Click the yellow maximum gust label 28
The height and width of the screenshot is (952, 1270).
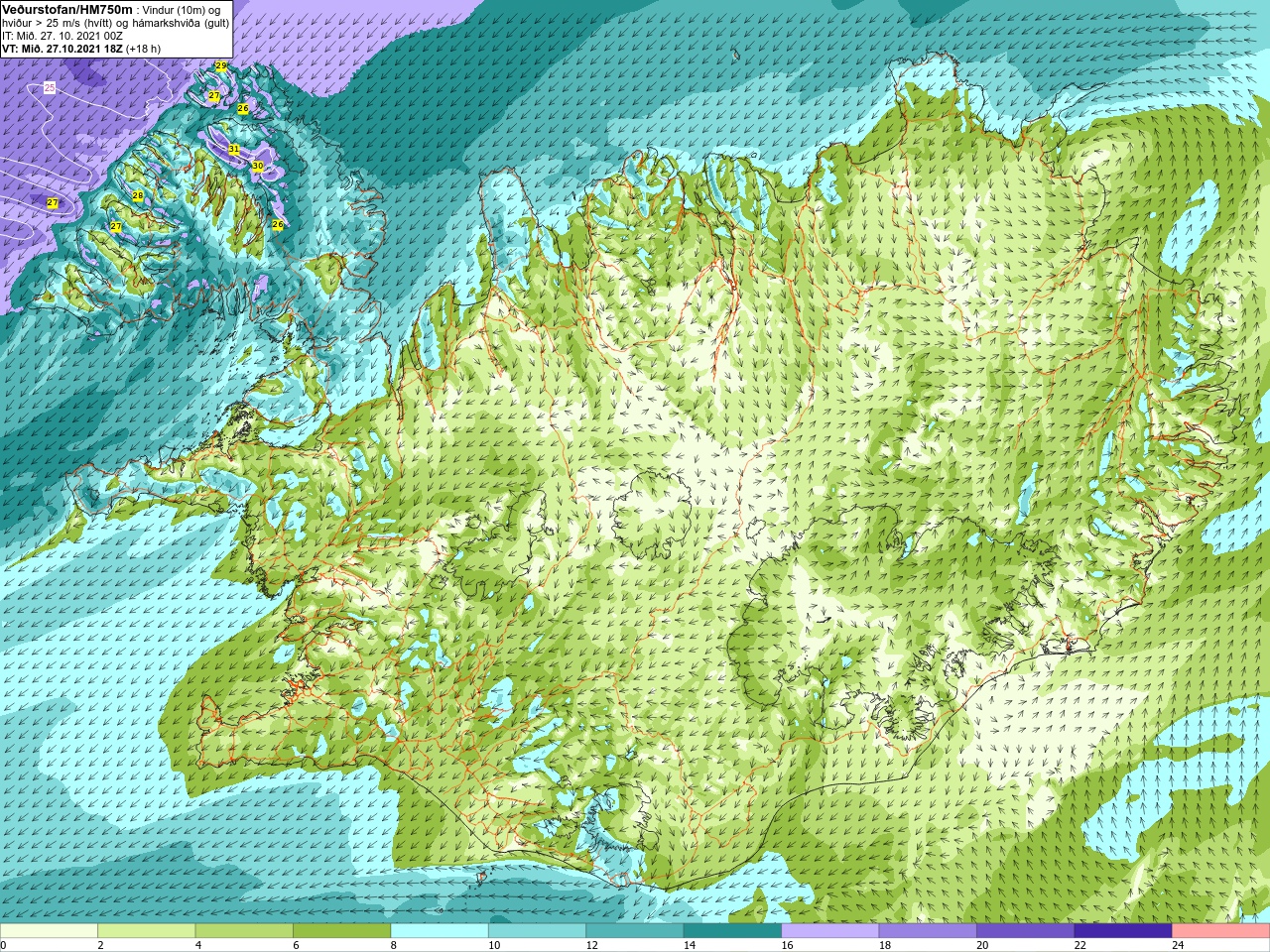point(138,196)
